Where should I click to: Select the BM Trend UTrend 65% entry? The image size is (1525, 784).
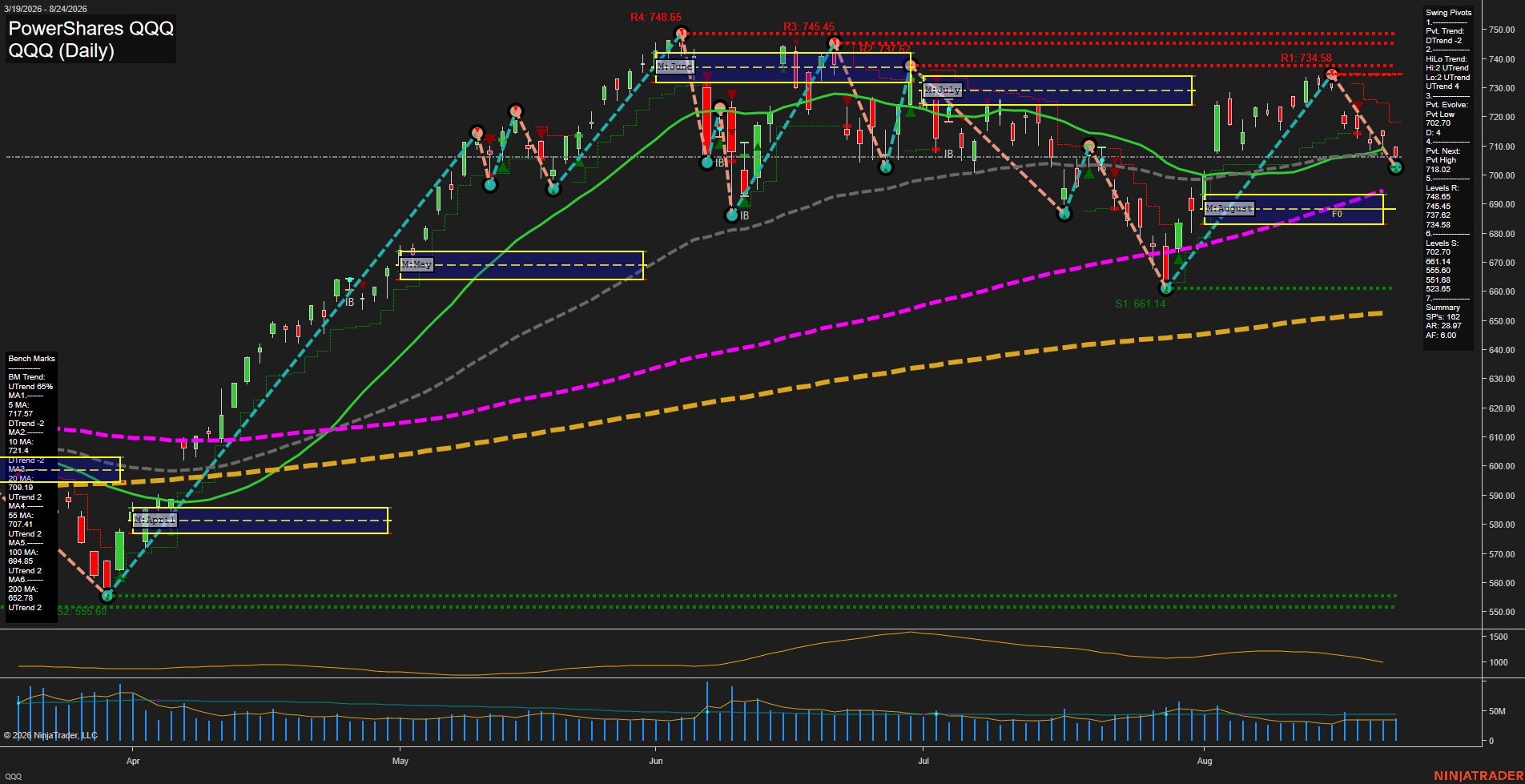pyautogui.click(x=30, y=382)
